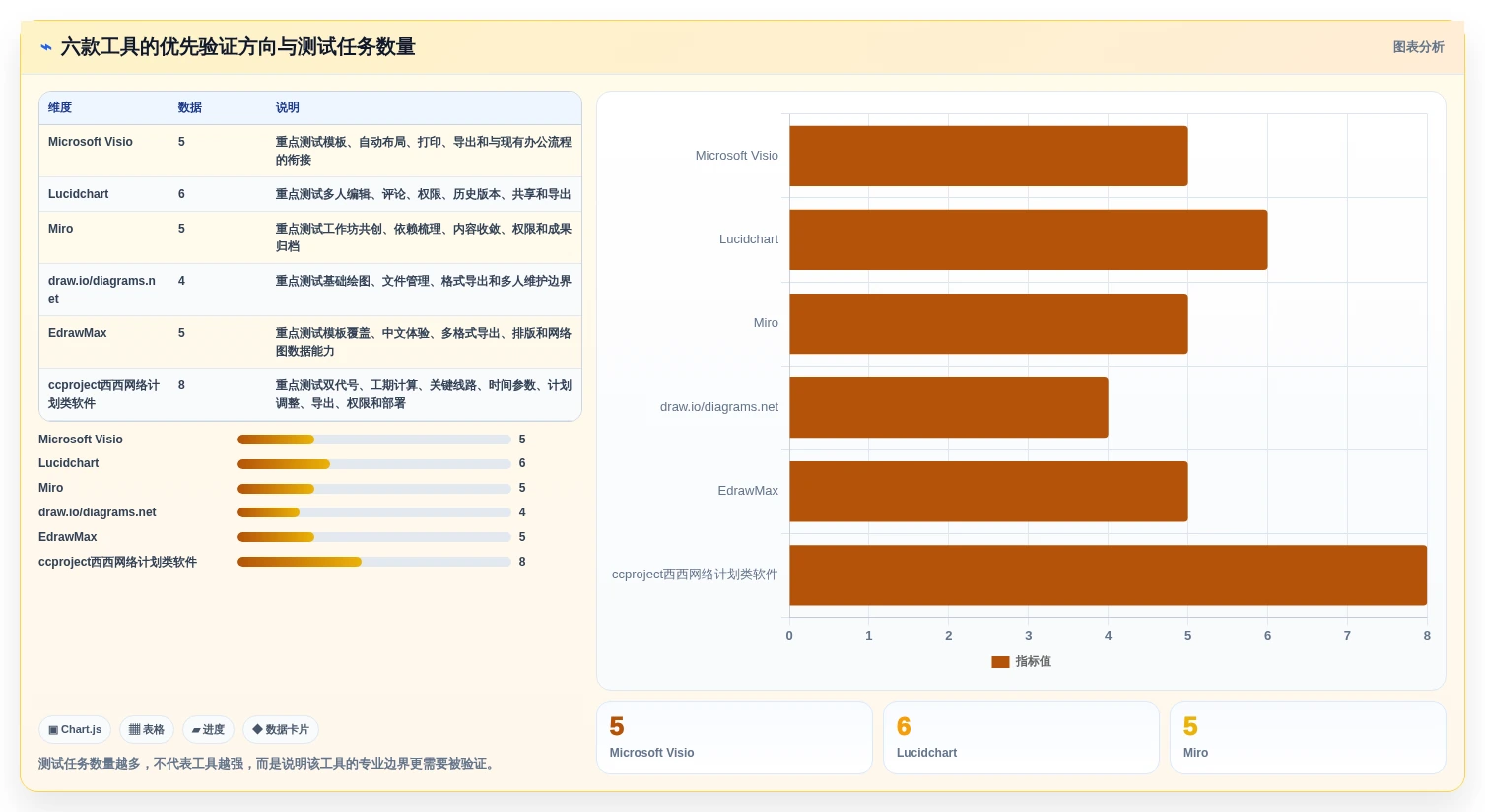Select the EdrawMax table row name
The width and height of the screenshot is (1485, 812).
(x=78, y=333)
